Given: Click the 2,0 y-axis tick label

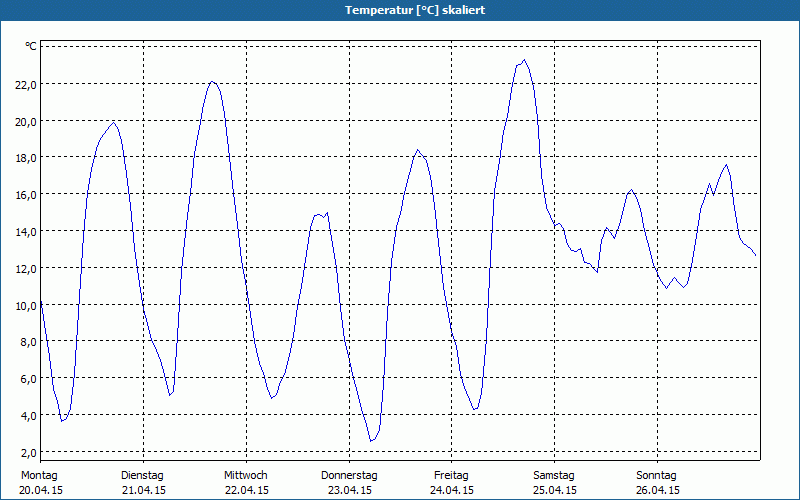Looking at the screenshot, I should click(28, 452).
